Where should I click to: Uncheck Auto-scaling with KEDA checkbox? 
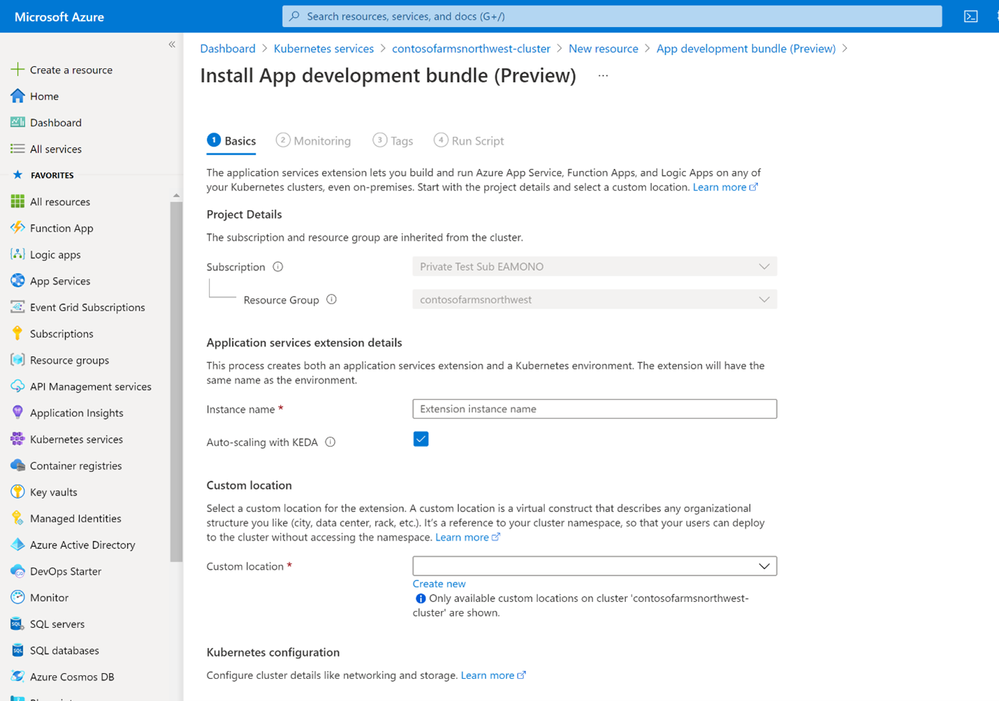point(420,439)
